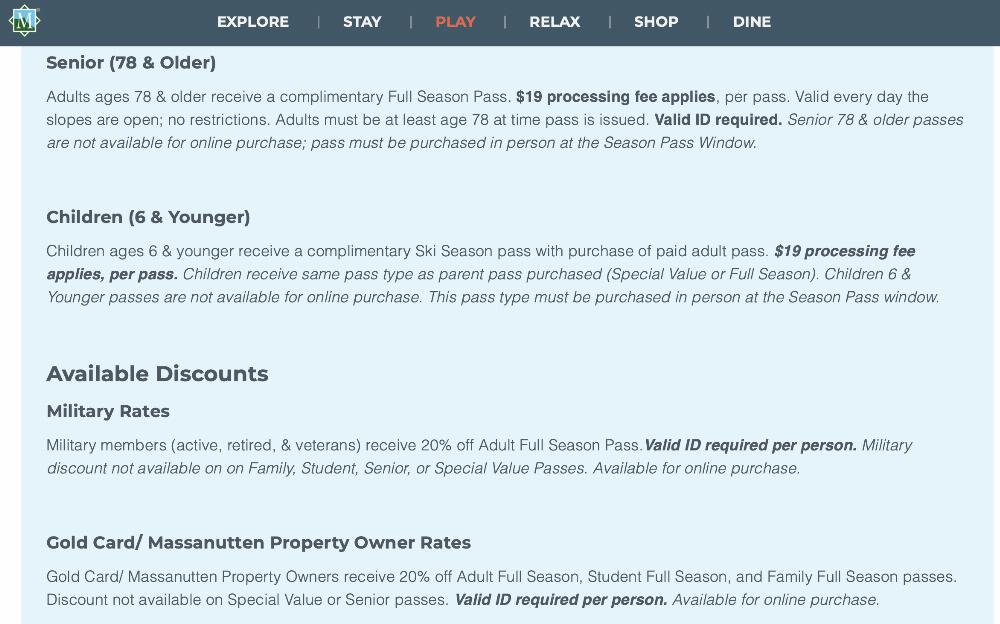
Task: Click the italic "$19 processing fee" children text
Action: 844,251
